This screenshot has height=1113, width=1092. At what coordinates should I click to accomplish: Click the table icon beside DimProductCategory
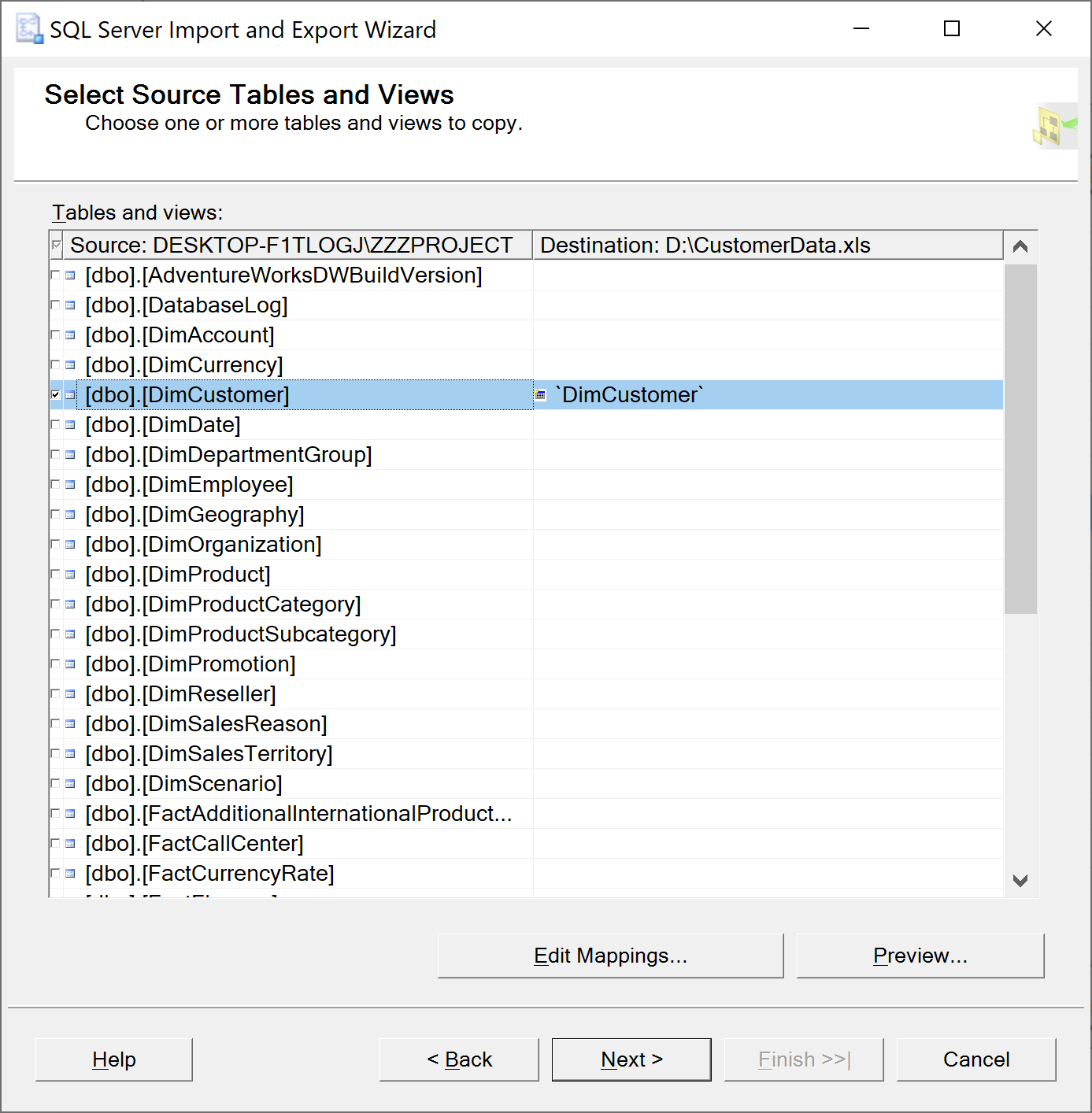[x=70, y=605]
